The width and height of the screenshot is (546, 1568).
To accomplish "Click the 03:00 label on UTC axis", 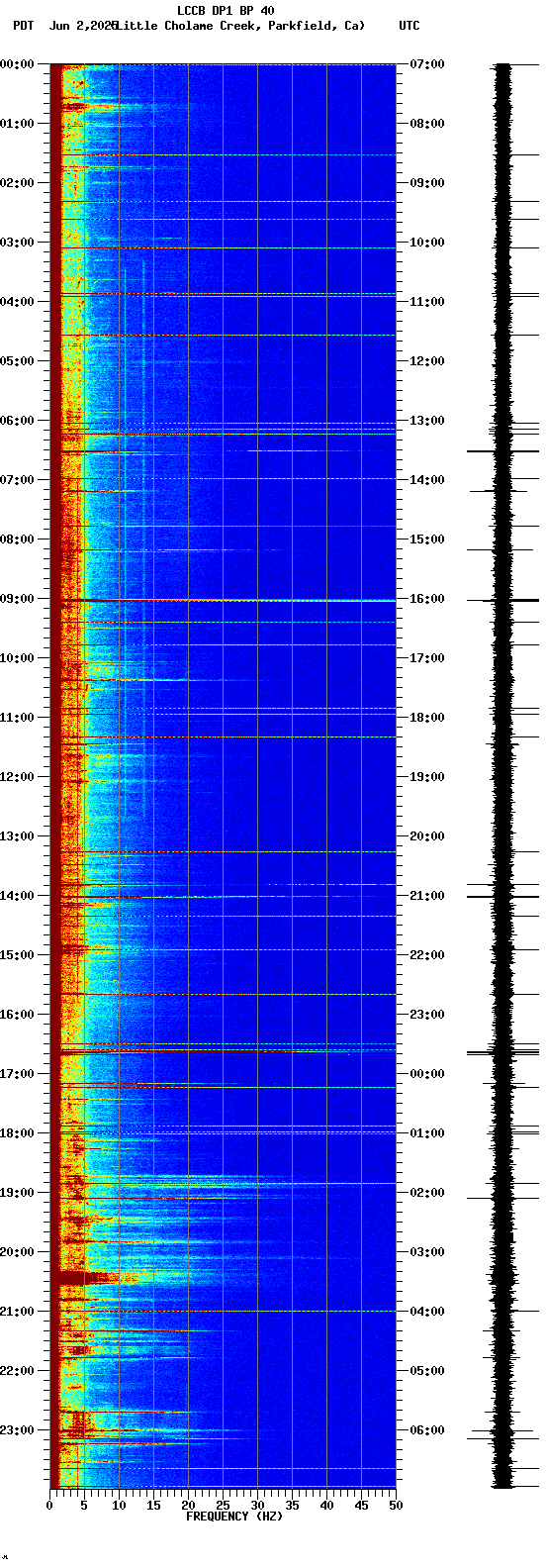I will 427,1252.
